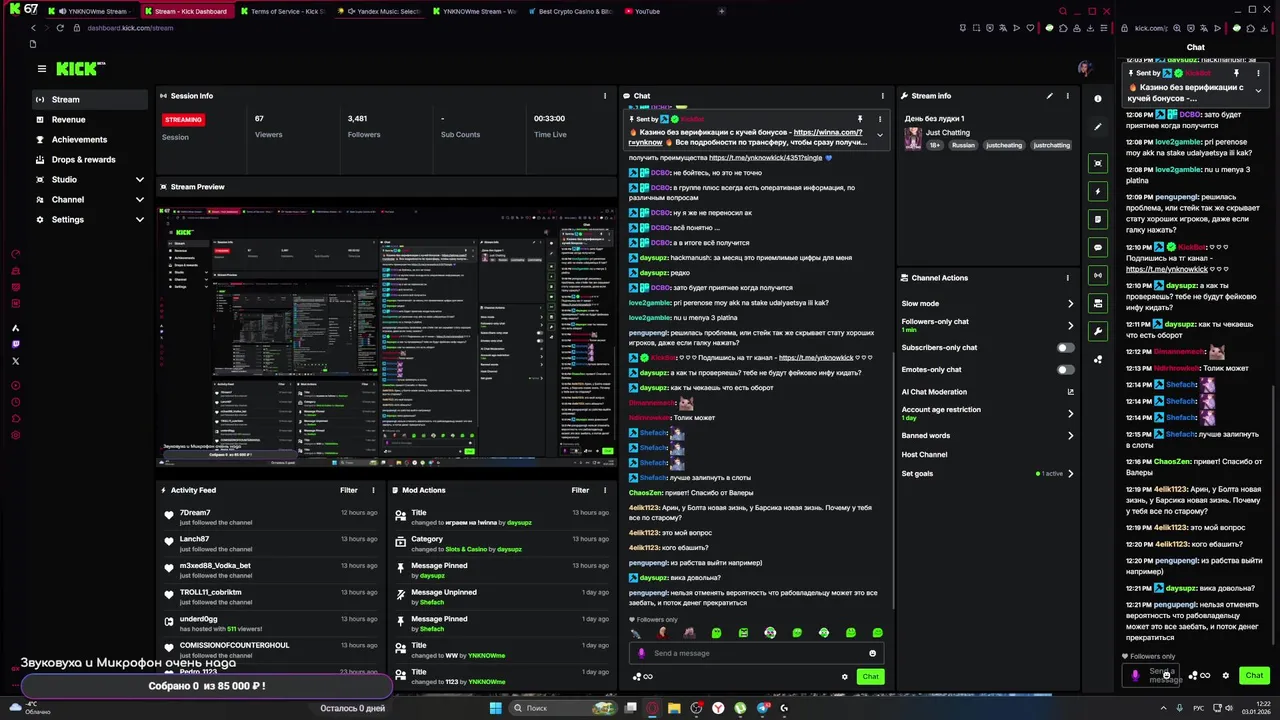Open the Drops & rewards sidebar page
Image resolution: width=1280 pixels, height=720 pixels.
coord(90,159)
